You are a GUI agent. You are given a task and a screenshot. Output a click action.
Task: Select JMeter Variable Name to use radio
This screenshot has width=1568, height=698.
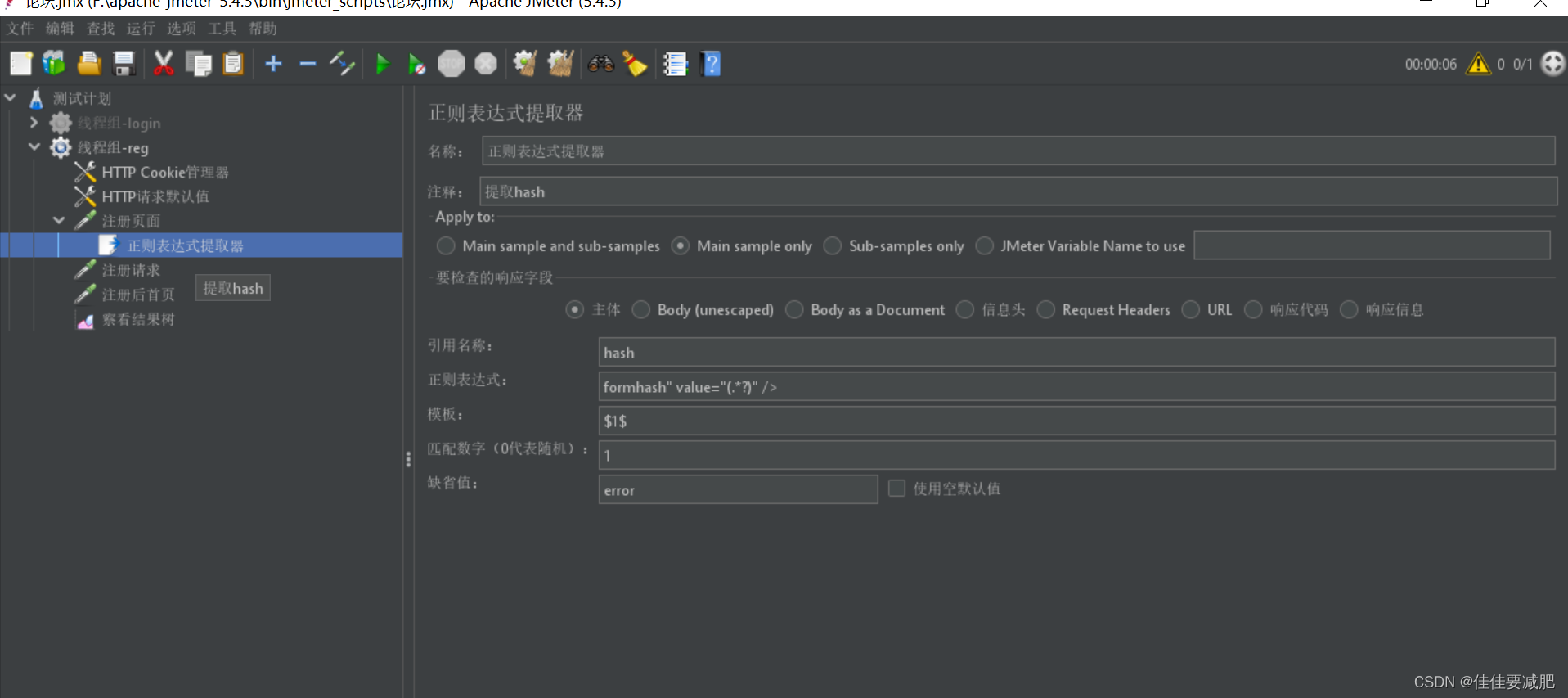pyautogui.click(x=984, y=245)
